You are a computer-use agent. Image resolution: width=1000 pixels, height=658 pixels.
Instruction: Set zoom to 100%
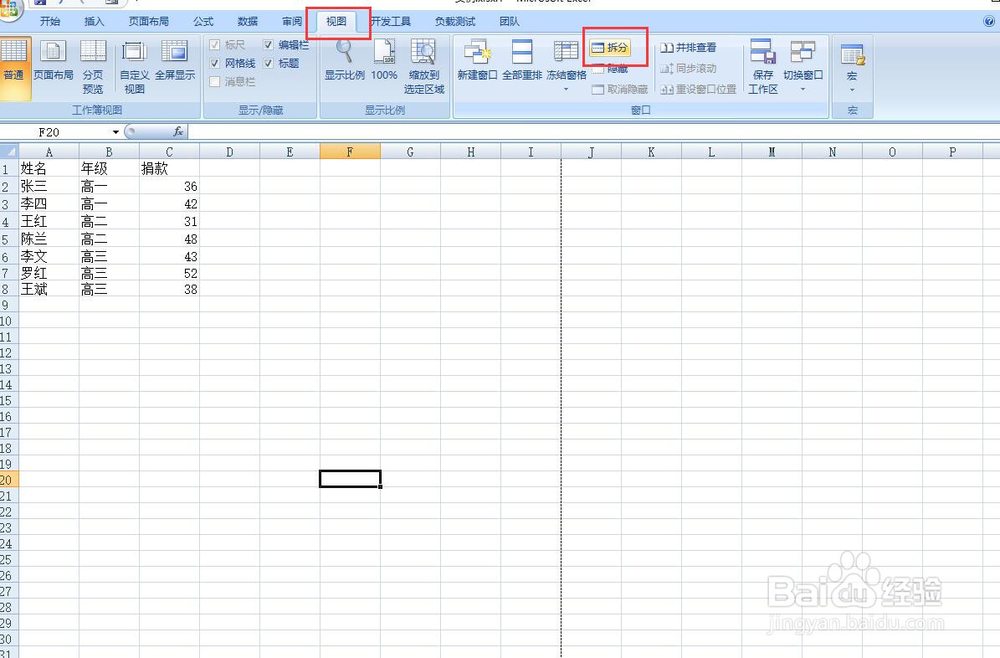click(384, 60)
